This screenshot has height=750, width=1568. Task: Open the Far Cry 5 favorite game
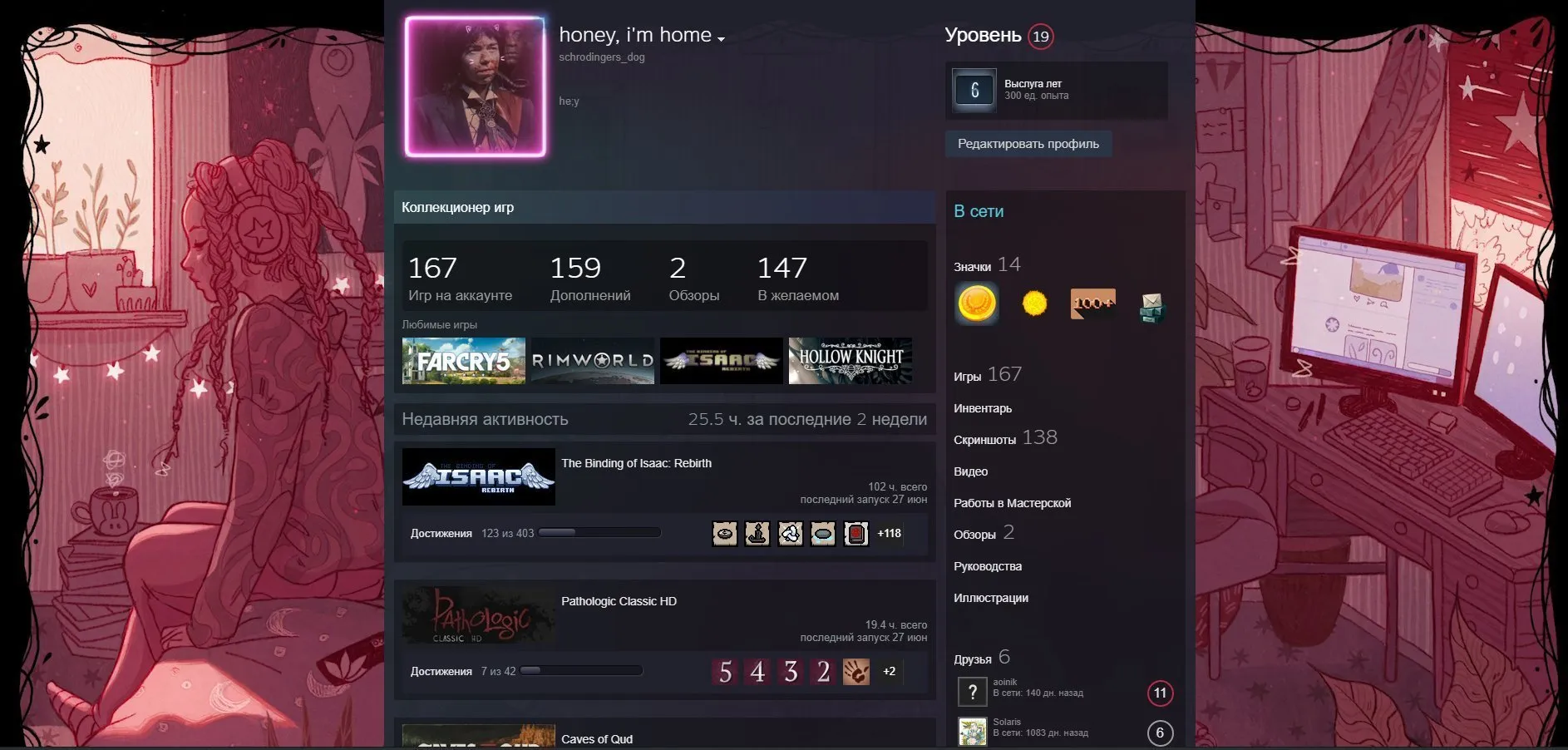tap(464, 361)
